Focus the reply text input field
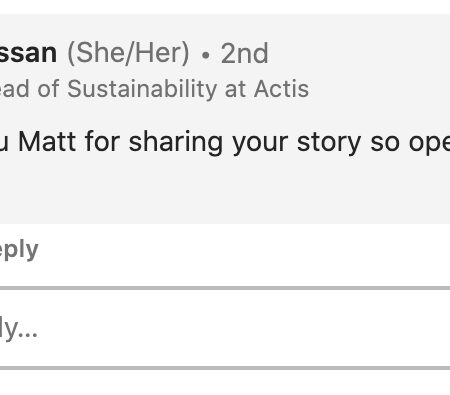 pyautogui.click(x=225, y=329)
